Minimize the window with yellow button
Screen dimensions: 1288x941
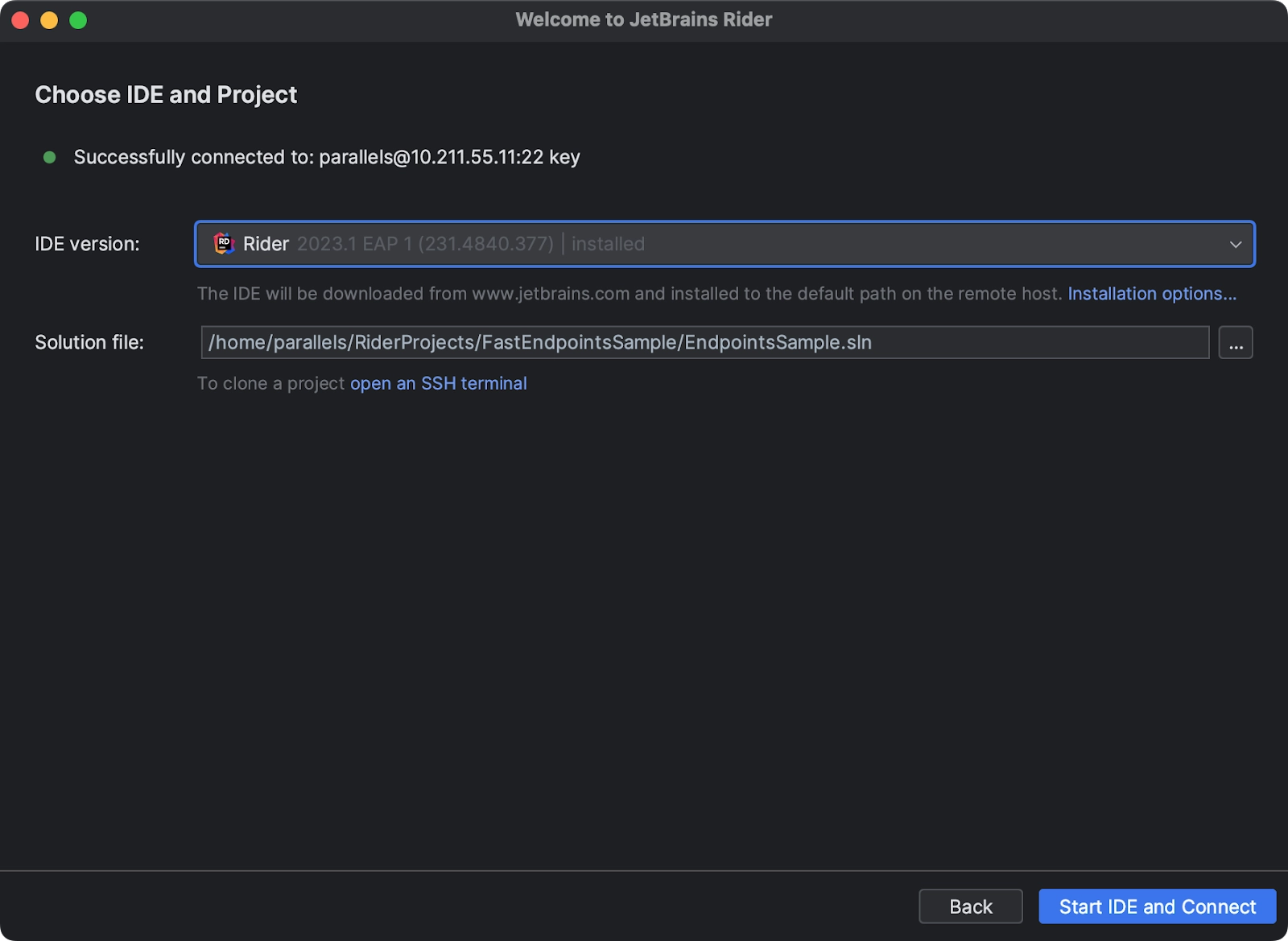tap(49, 20)
